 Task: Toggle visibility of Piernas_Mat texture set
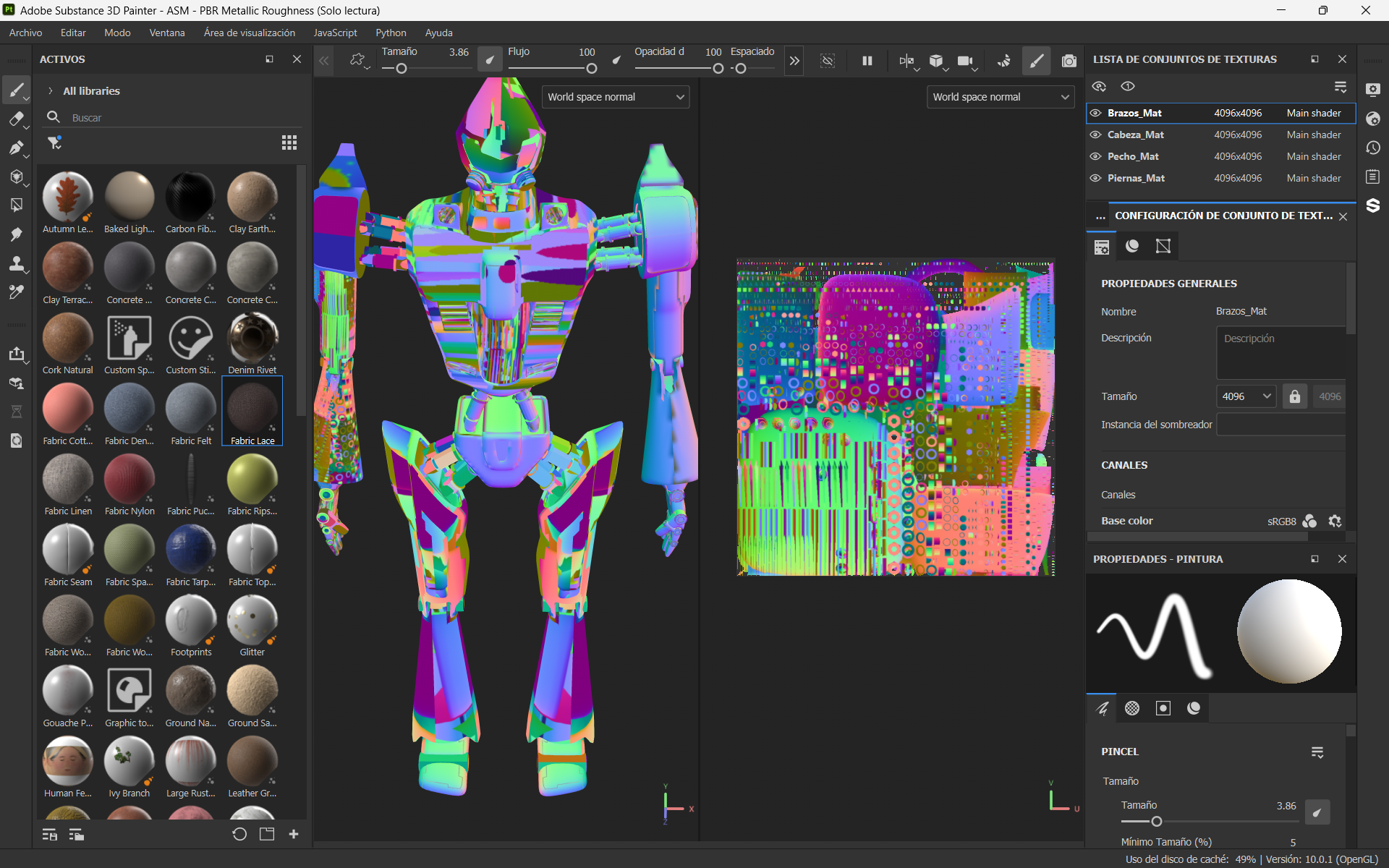pyautogui.click(x=1095, y=178)
